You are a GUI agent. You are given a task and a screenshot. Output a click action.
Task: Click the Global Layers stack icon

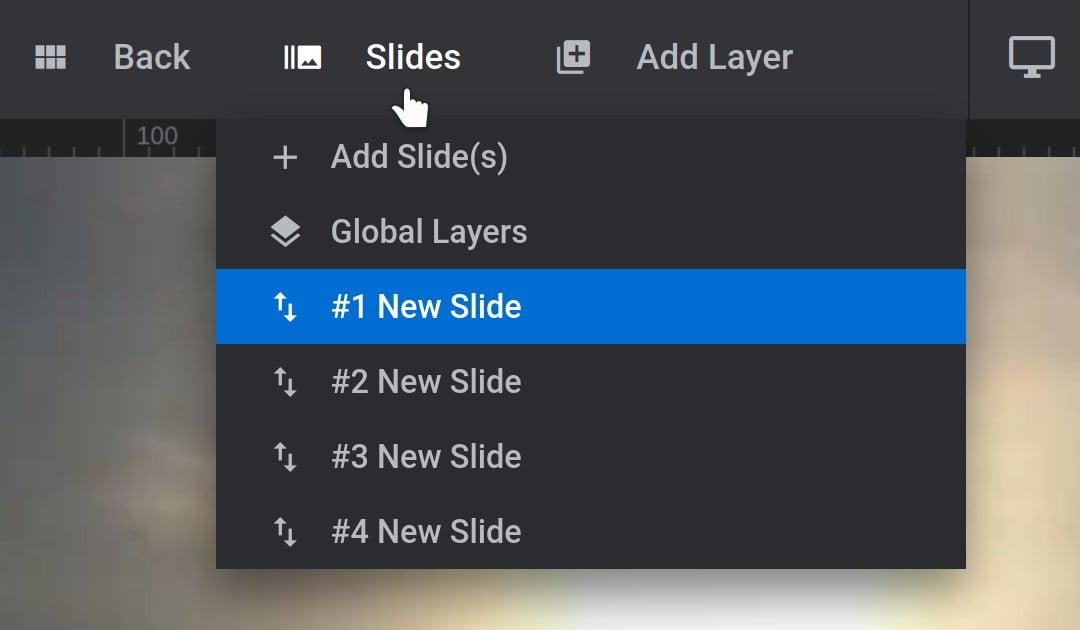285,232
